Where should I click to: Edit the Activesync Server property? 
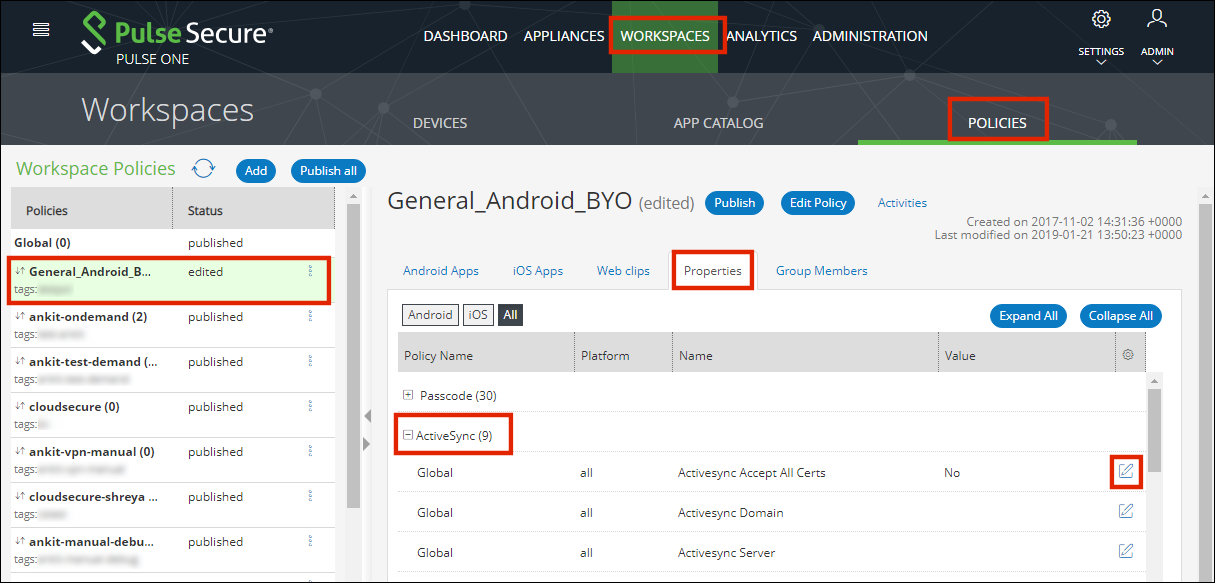coord(1126,551)
